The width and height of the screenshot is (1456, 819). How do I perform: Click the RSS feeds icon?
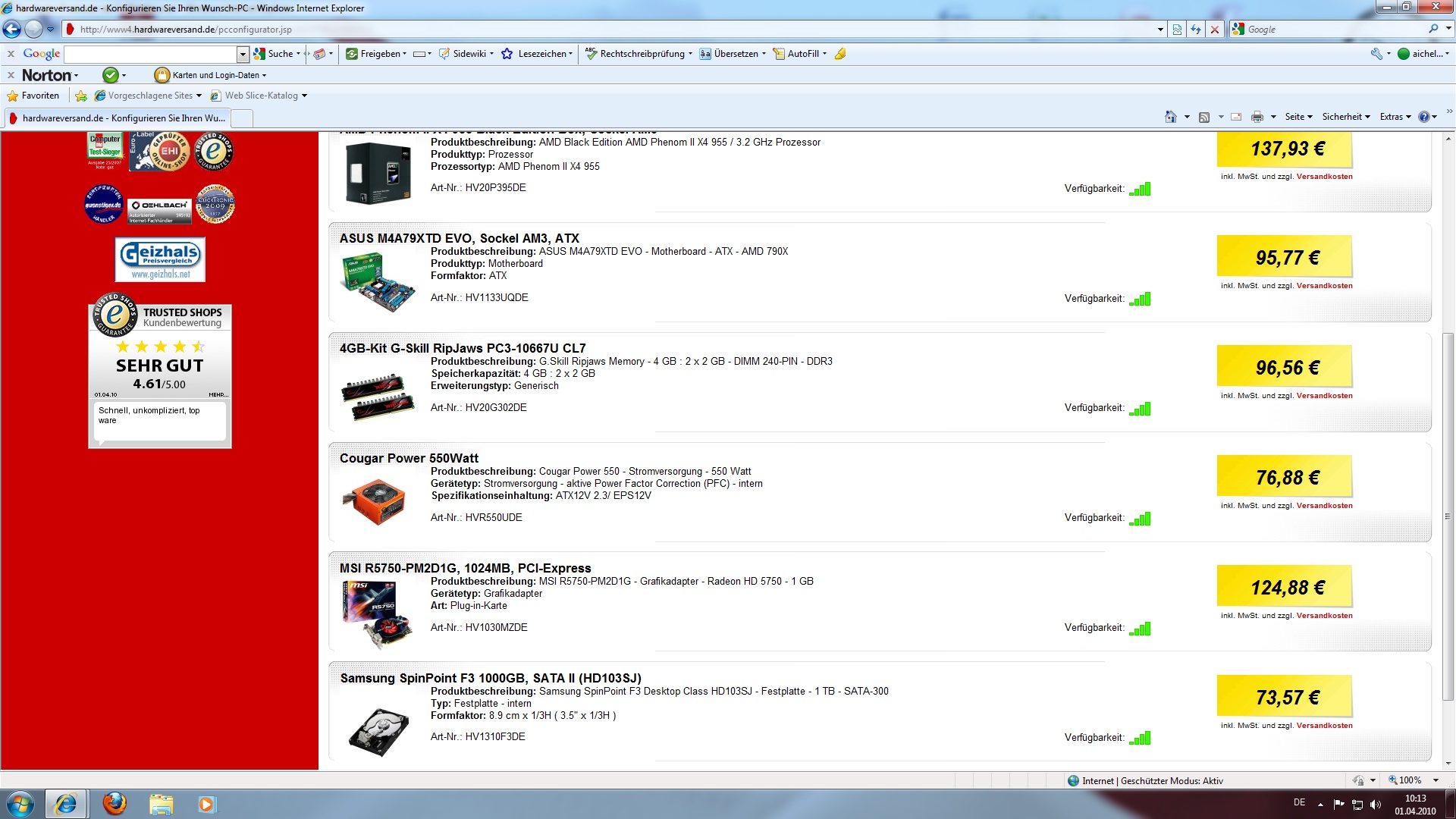tap(1204, 117)
